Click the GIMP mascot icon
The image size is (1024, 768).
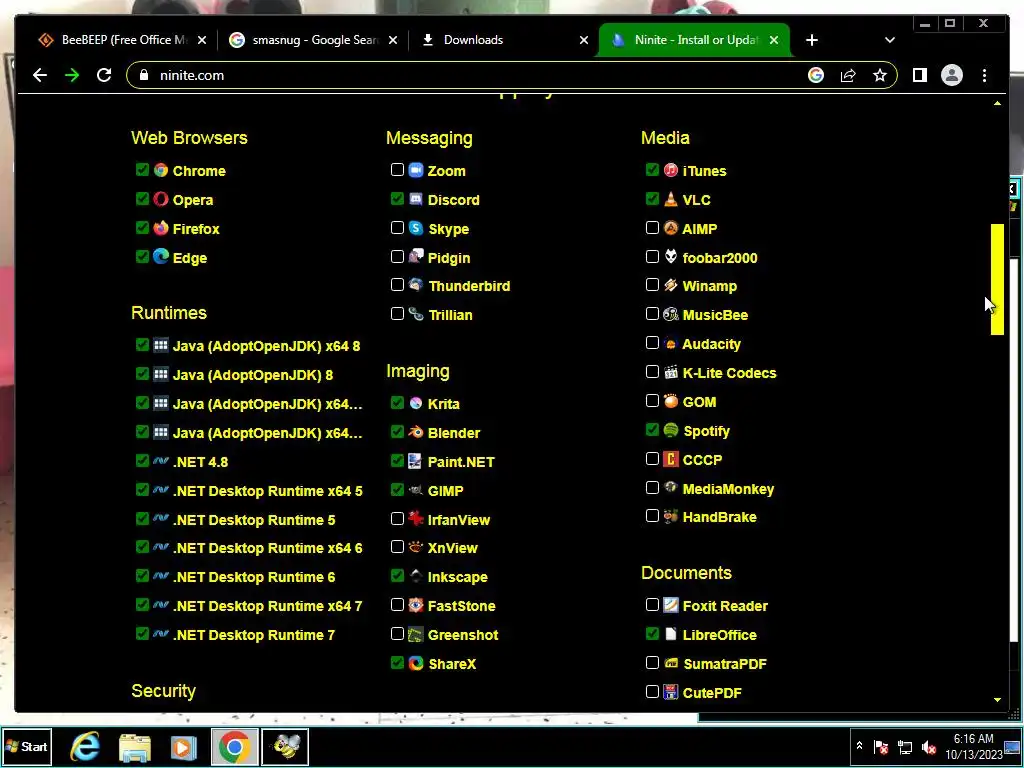(x=416, y=490)
